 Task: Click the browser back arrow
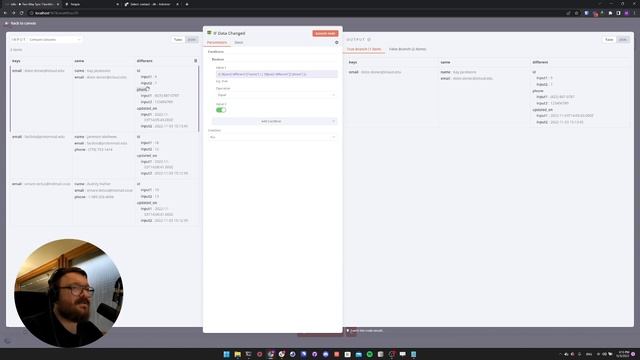(5, 13)
